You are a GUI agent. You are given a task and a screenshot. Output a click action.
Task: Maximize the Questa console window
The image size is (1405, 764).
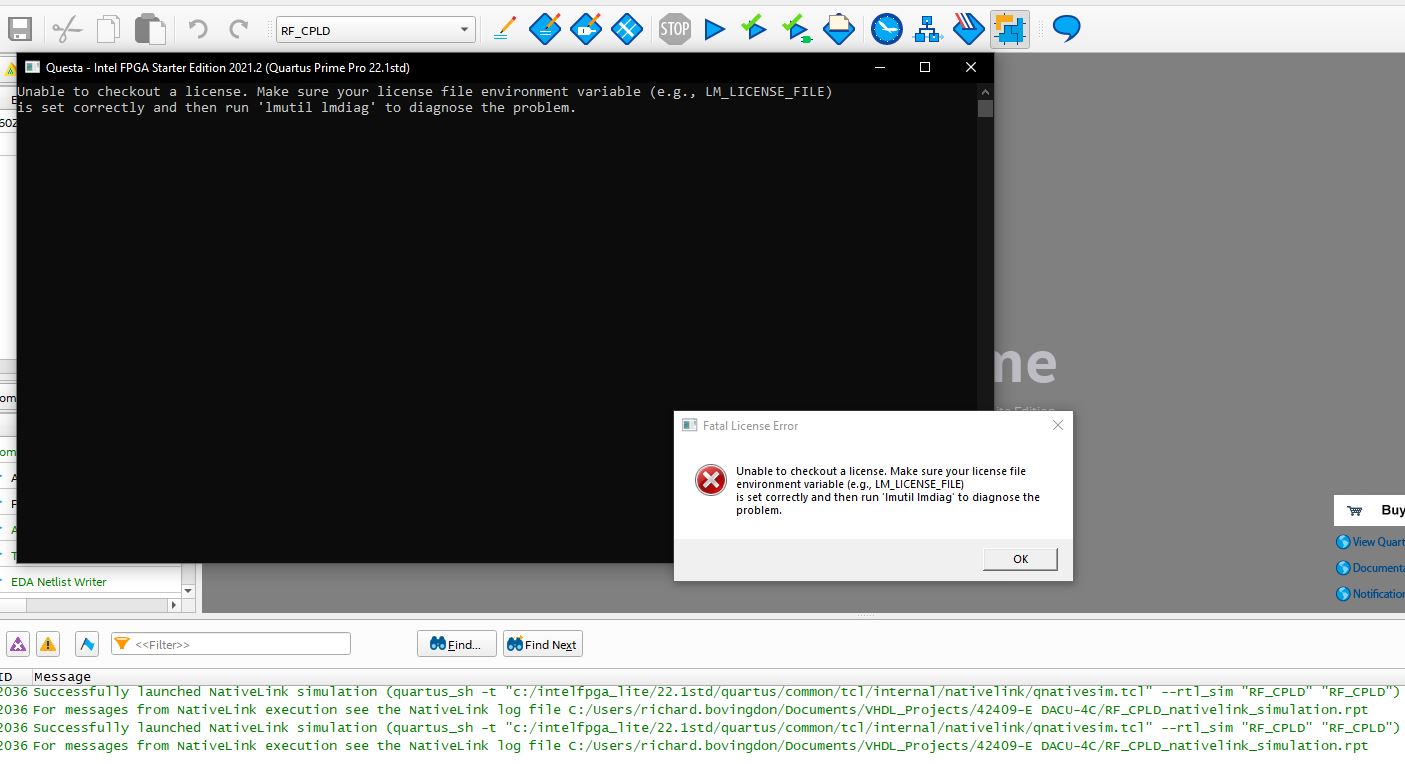[925, 67]
